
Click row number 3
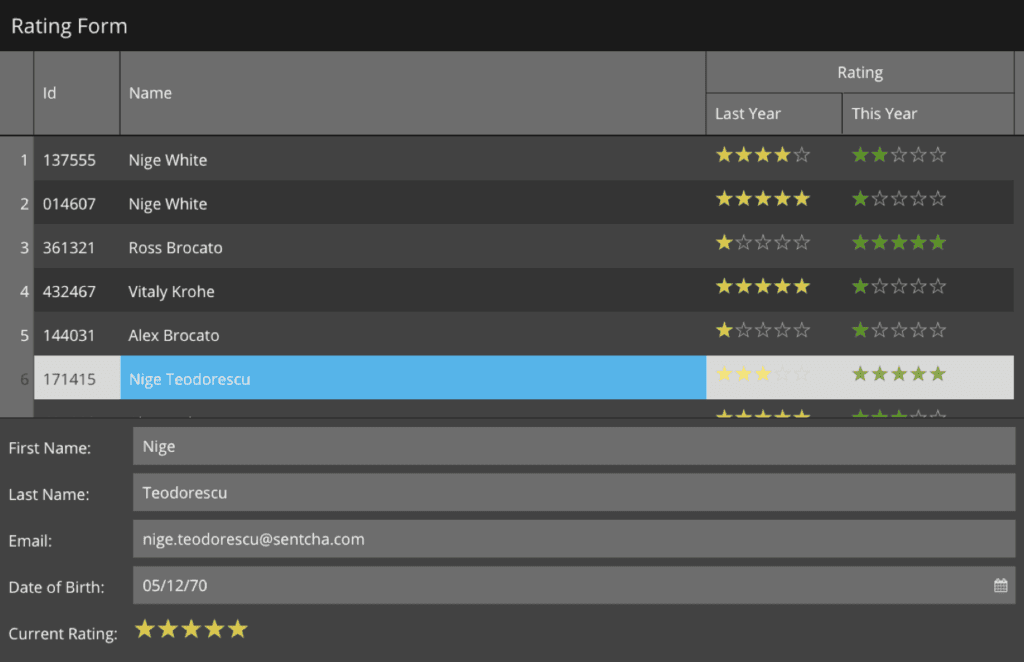coord(18,247)
